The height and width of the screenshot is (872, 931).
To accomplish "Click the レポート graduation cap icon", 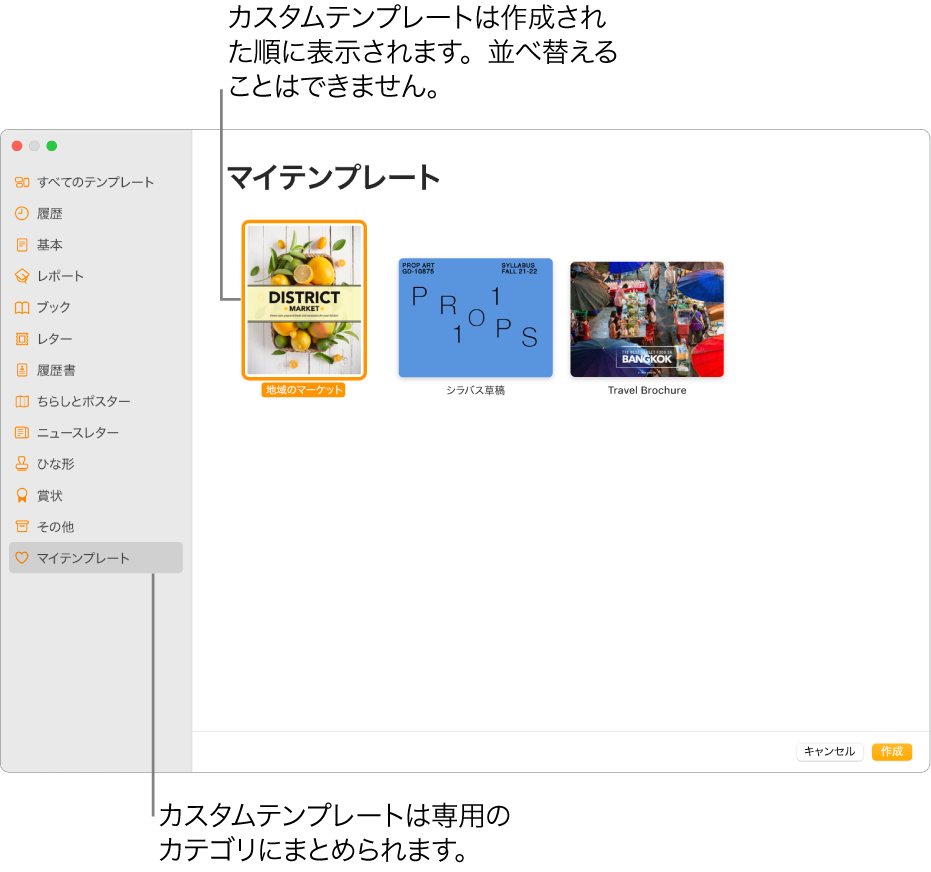I will 22,276.
